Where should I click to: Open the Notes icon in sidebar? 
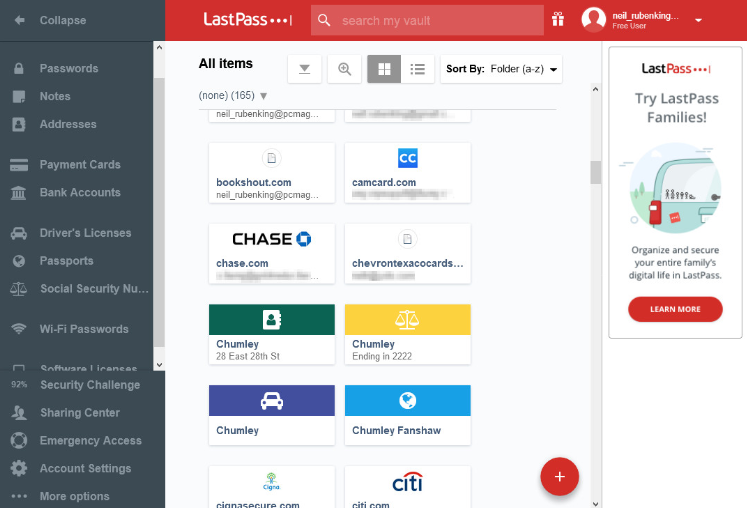[x=19, y=96]
